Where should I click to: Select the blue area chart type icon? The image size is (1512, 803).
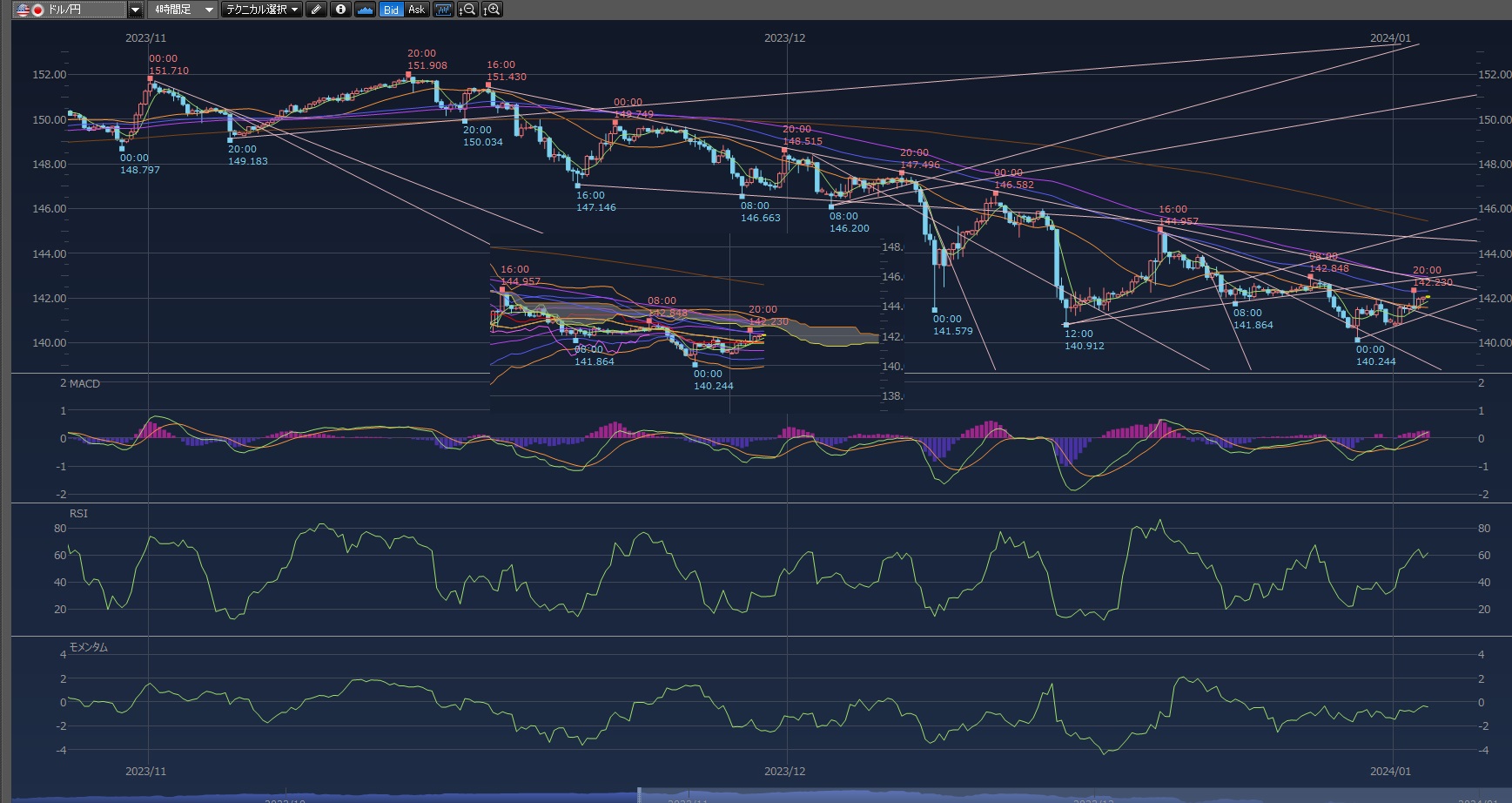point(366,10)
